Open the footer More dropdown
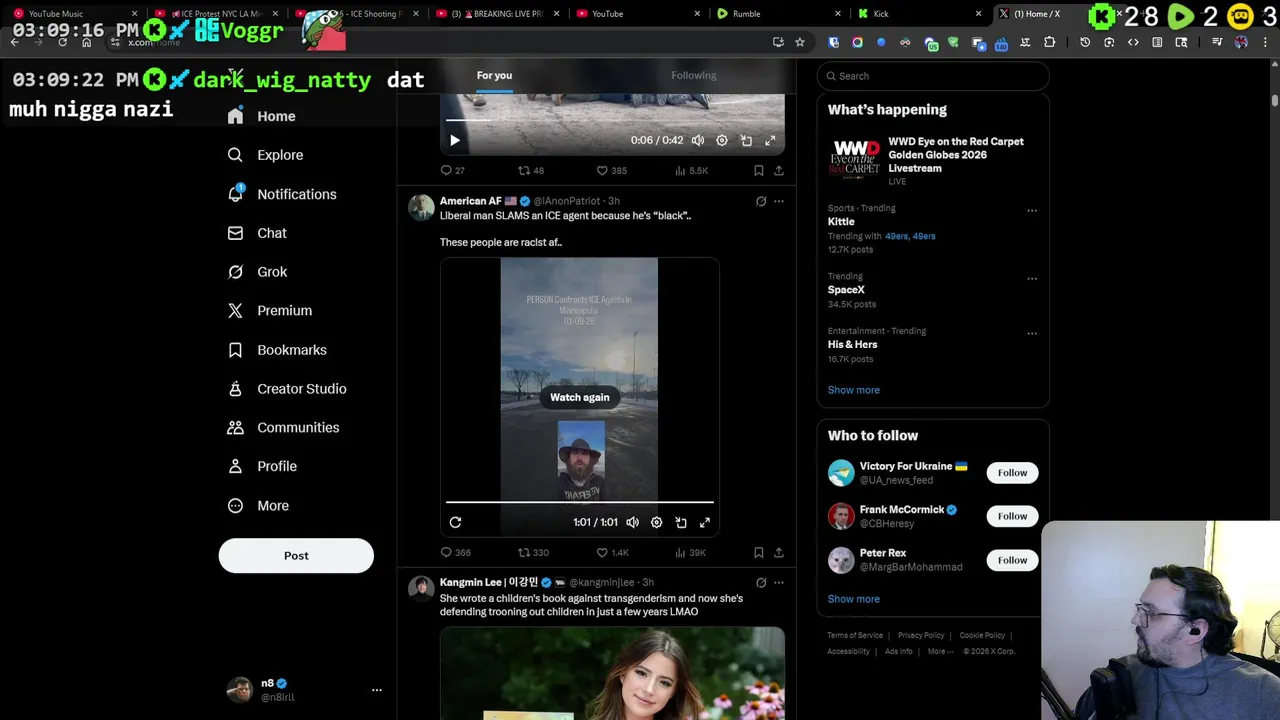 (940, 651)
